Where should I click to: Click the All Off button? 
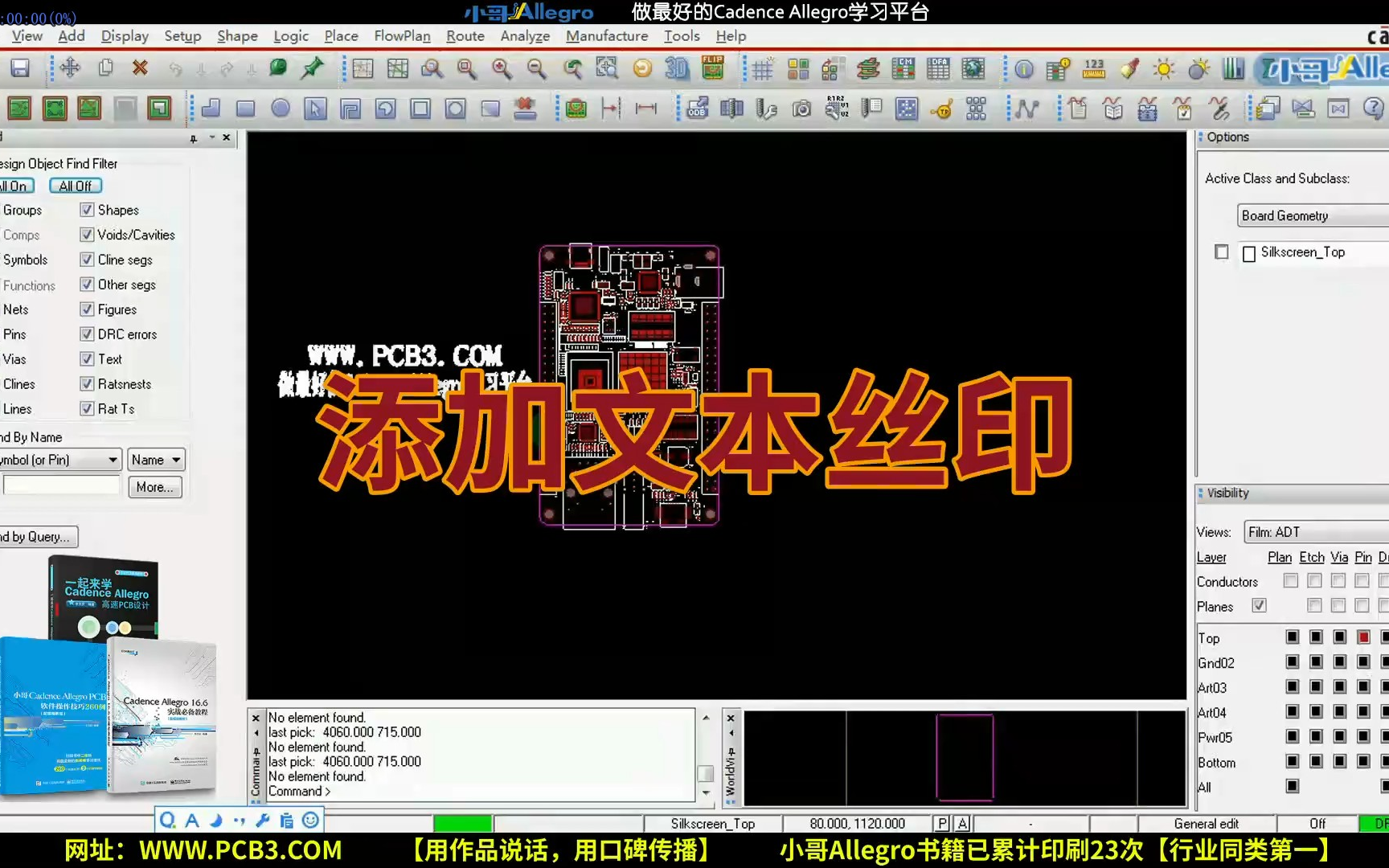pyautogui.click(x=76, y=186)
